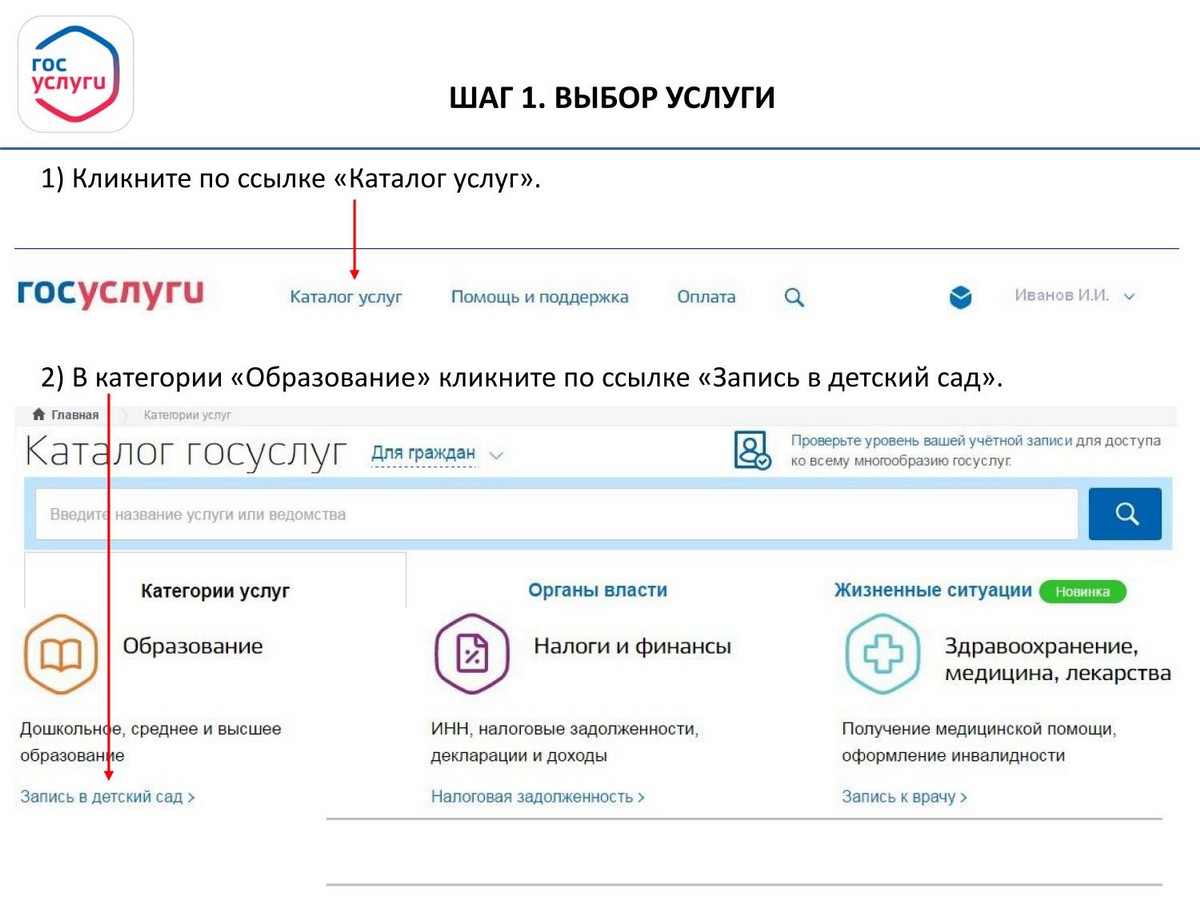Expand the Иванов И.И. user menu
Viewport: 1200px width, 900px height.
click(x=1075, y=296)
